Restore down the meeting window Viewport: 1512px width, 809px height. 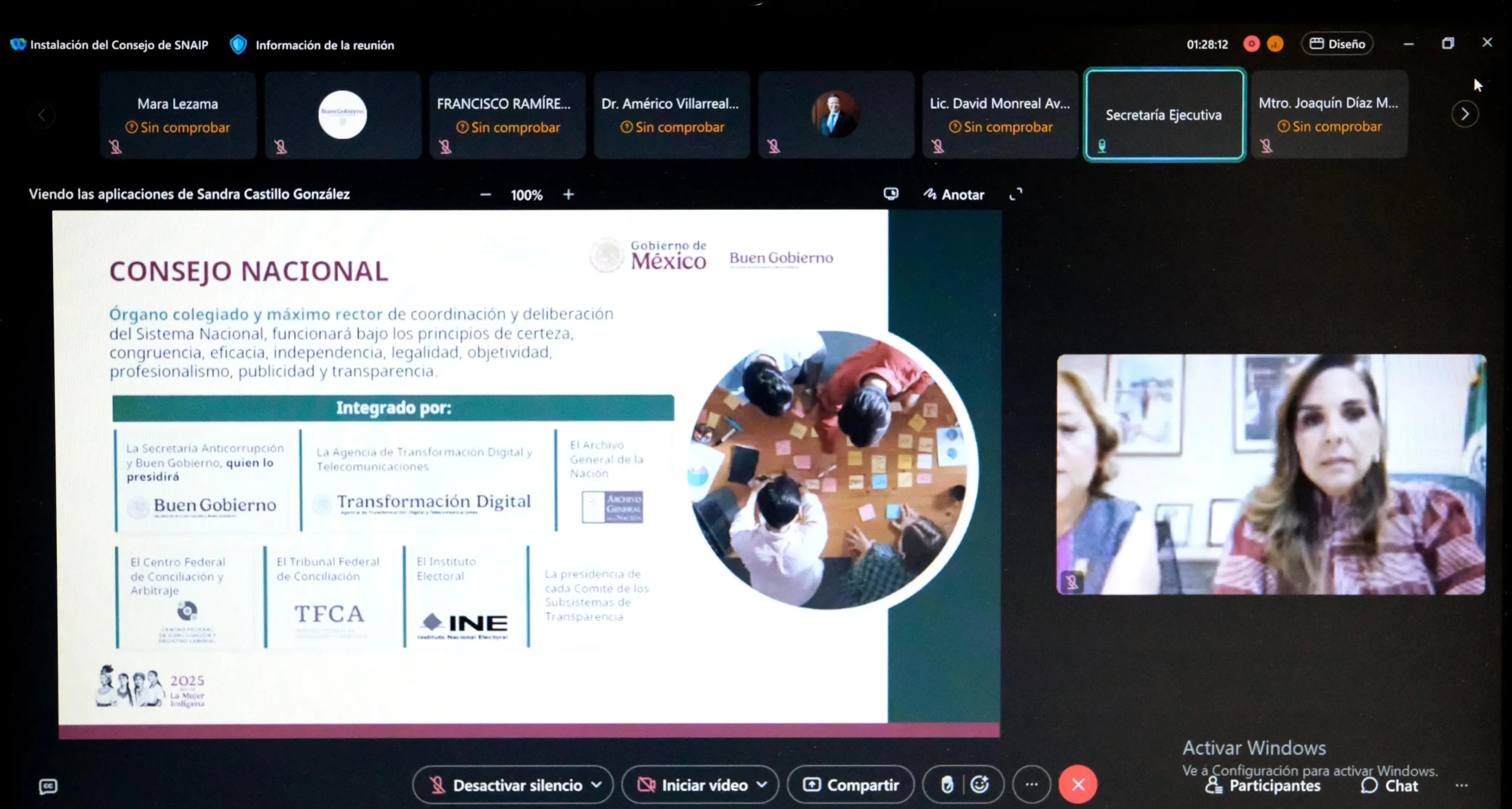pos(1448,43)
